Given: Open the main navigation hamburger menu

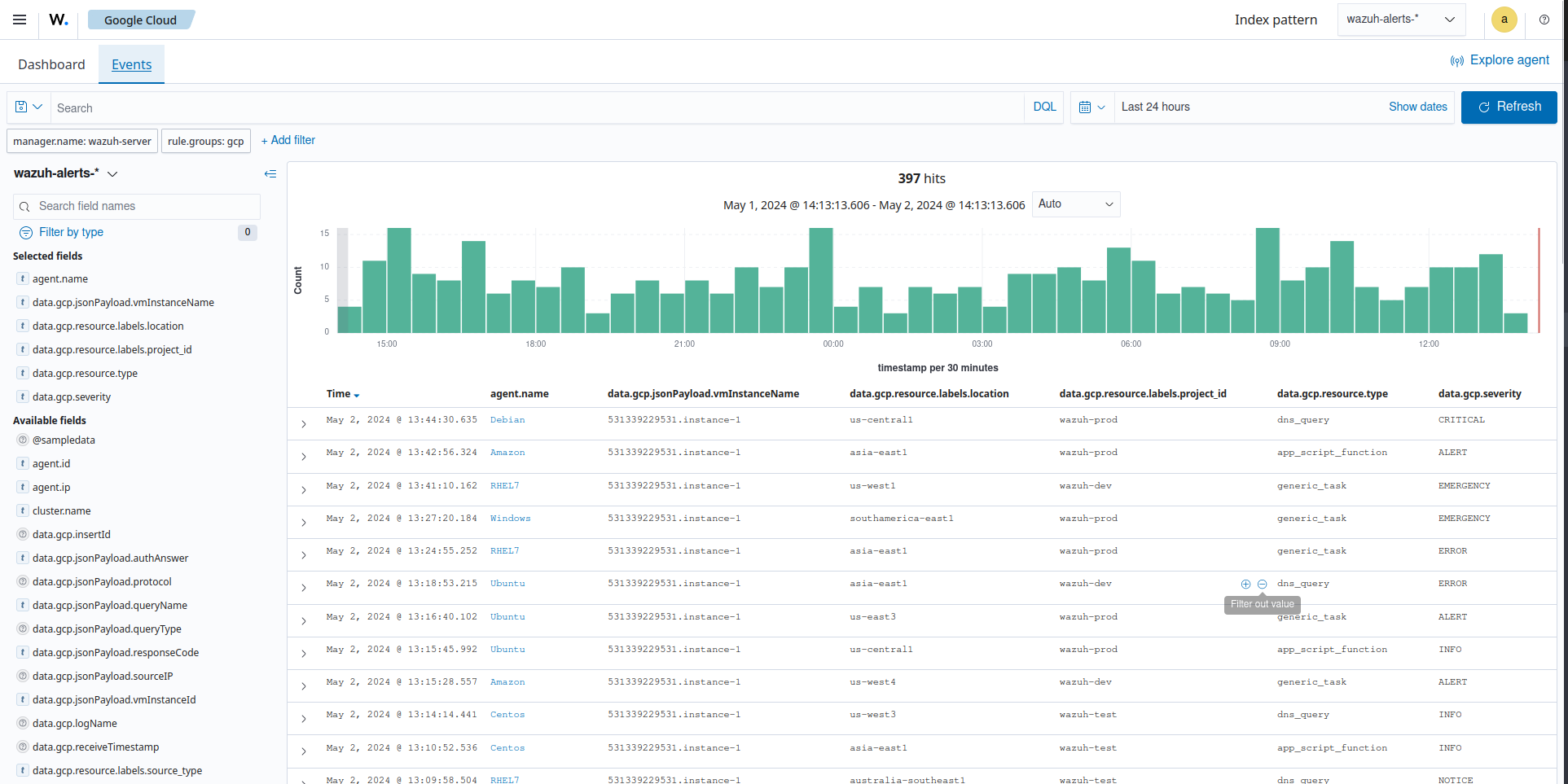Looking at the screenshot, I should click(x=20, y=20).
